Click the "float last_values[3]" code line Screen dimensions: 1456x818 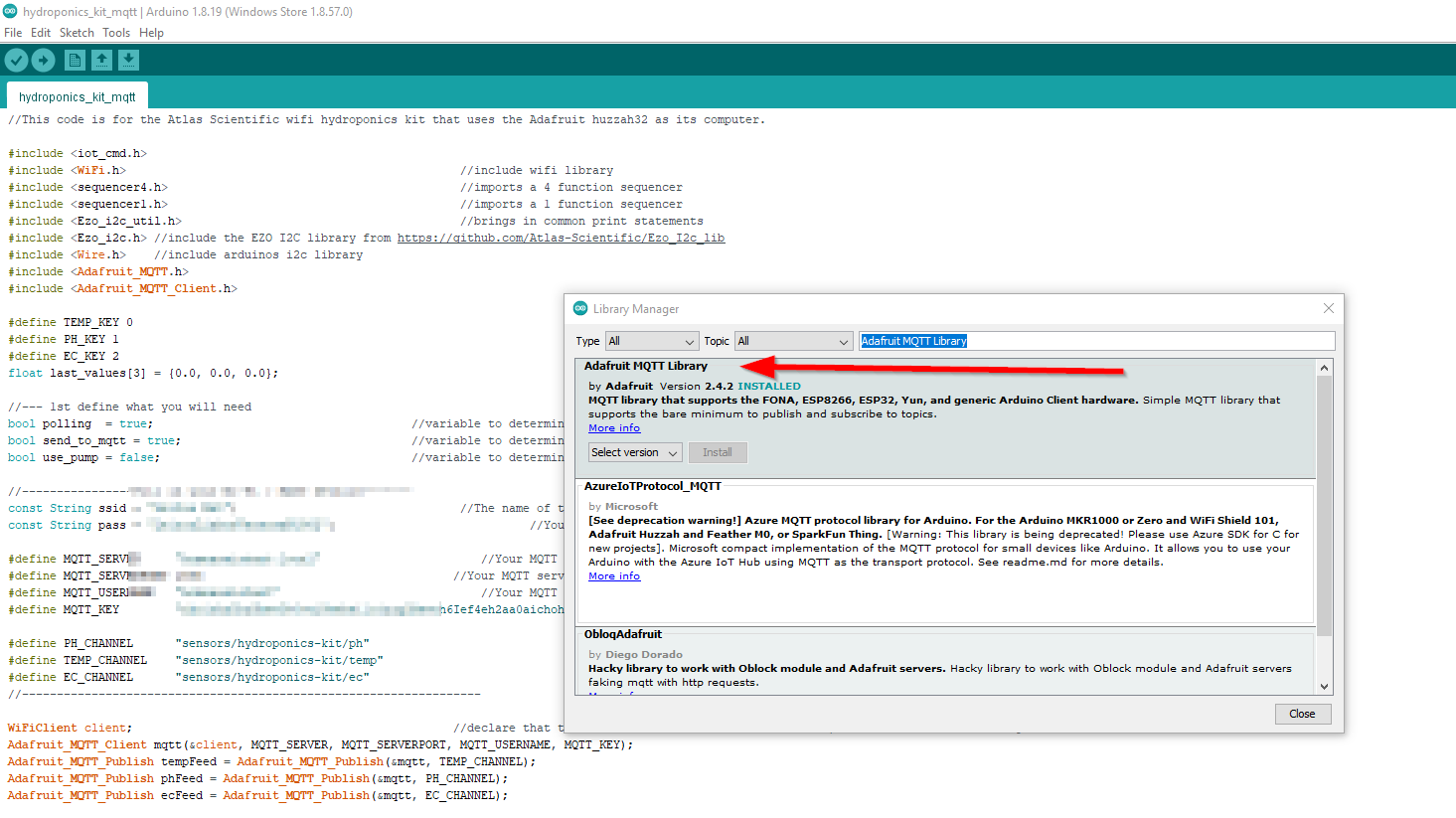143,373
